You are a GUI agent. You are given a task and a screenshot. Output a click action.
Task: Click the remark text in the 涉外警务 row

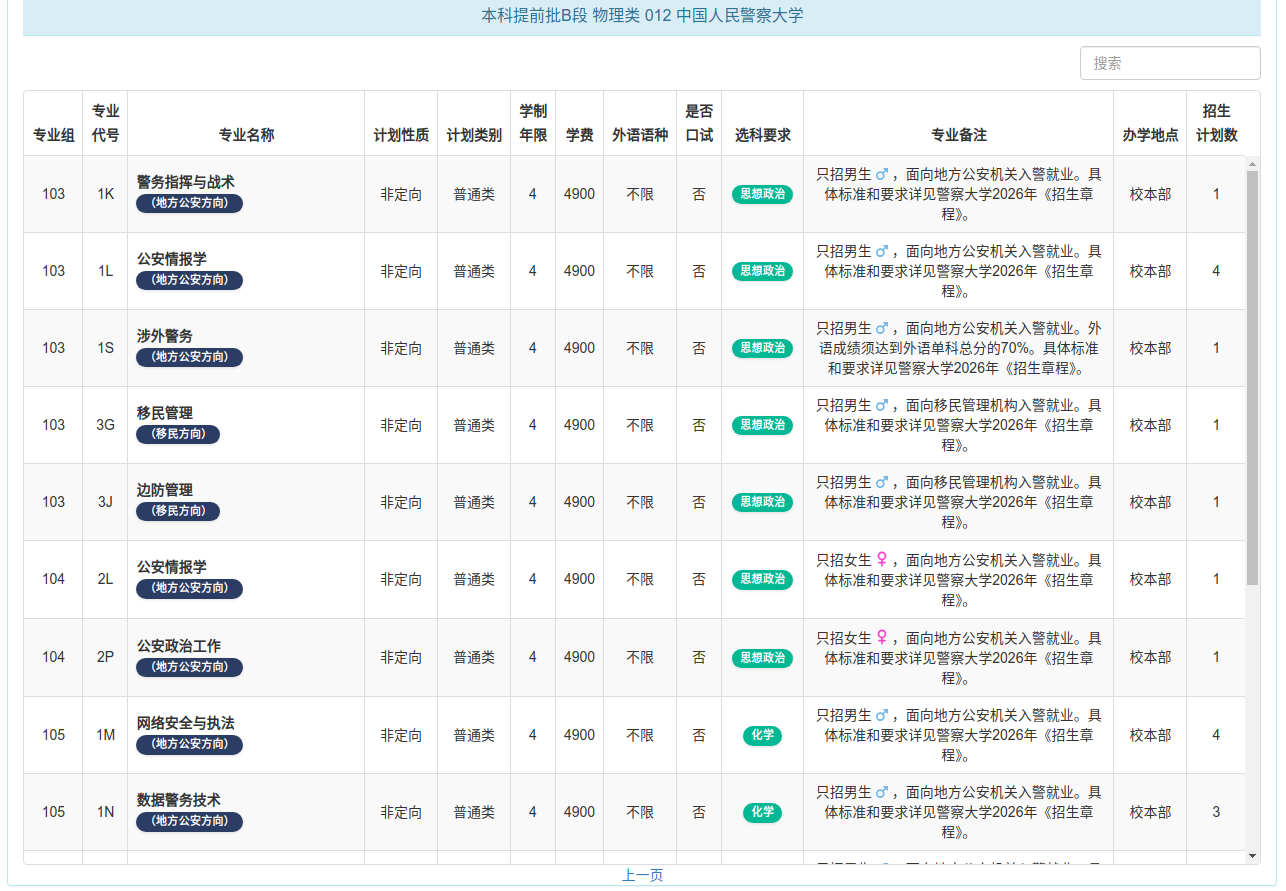(959, 348)
